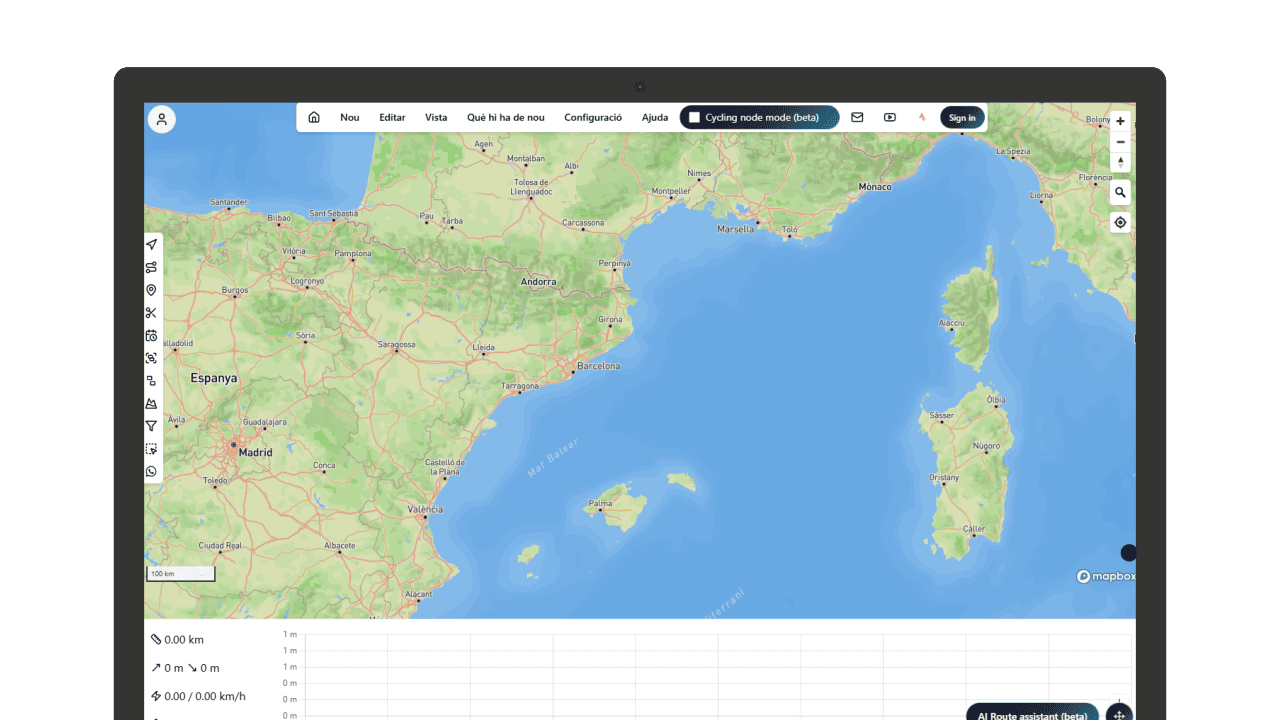Screen dimensions: 1280x720
Task: Open the filter funnel tool
Action: click(151, 426)
